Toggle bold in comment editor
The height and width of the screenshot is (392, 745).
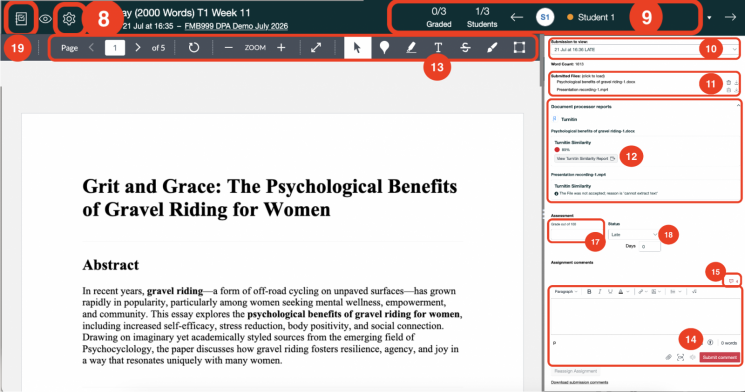pos(589,292)
